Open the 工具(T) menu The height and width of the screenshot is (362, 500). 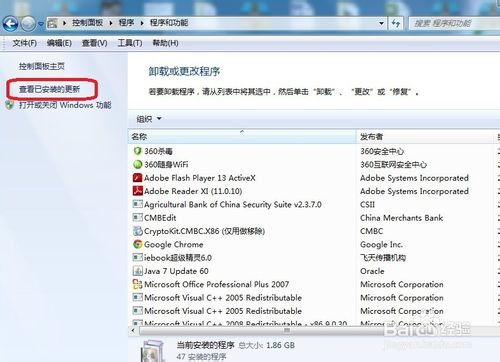pos(130,43)
